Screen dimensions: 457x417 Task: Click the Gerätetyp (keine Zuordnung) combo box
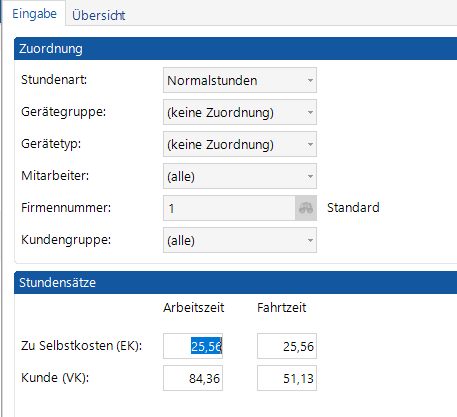coord(240,144)
